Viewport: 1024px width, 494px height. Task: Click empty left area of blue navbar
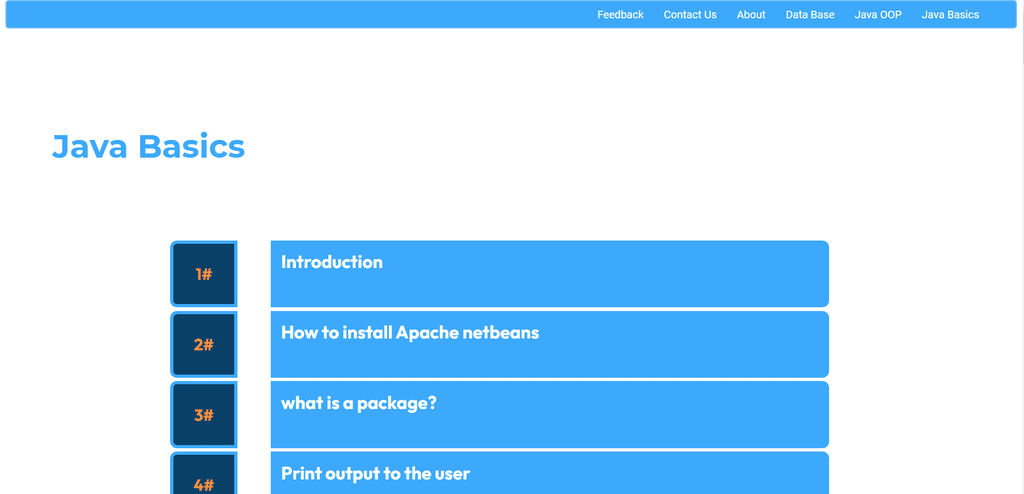coord(294,14)
